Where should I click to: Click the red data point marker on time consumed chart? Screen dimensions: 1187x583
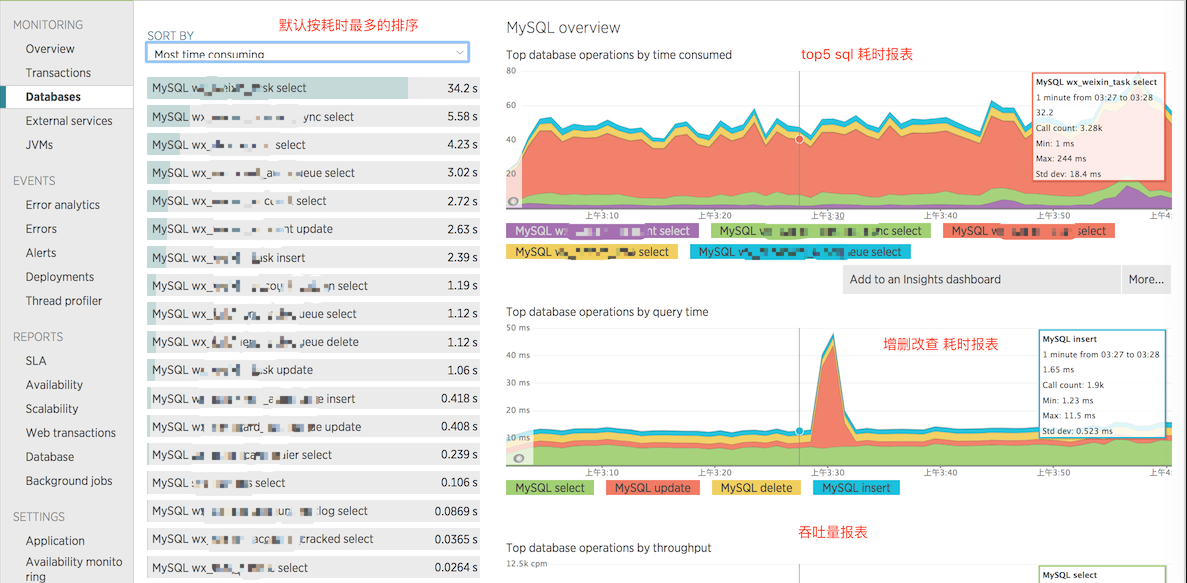pyautogui.click(x=799, y=139)
